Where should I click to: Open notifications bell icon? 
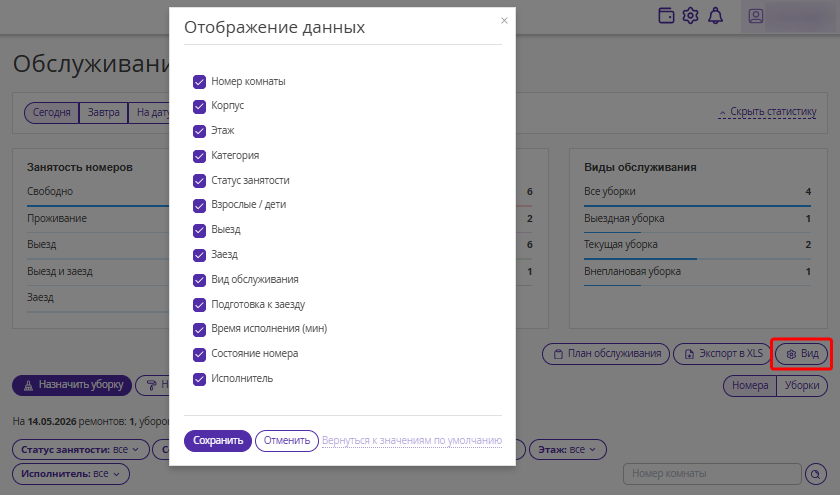coord(715,16)
